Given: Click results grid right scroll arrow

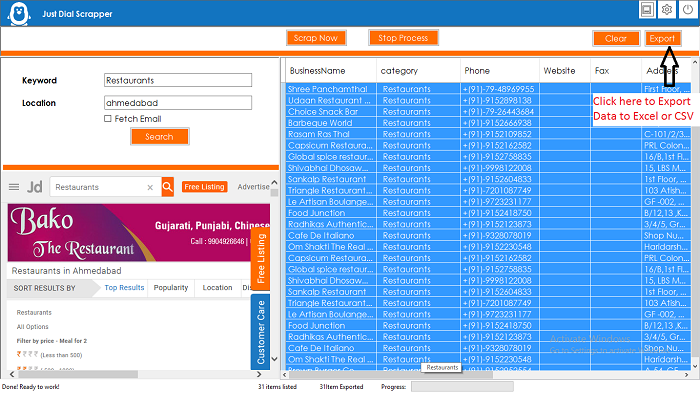Looking at the screenshot, I should pos(687,375).
